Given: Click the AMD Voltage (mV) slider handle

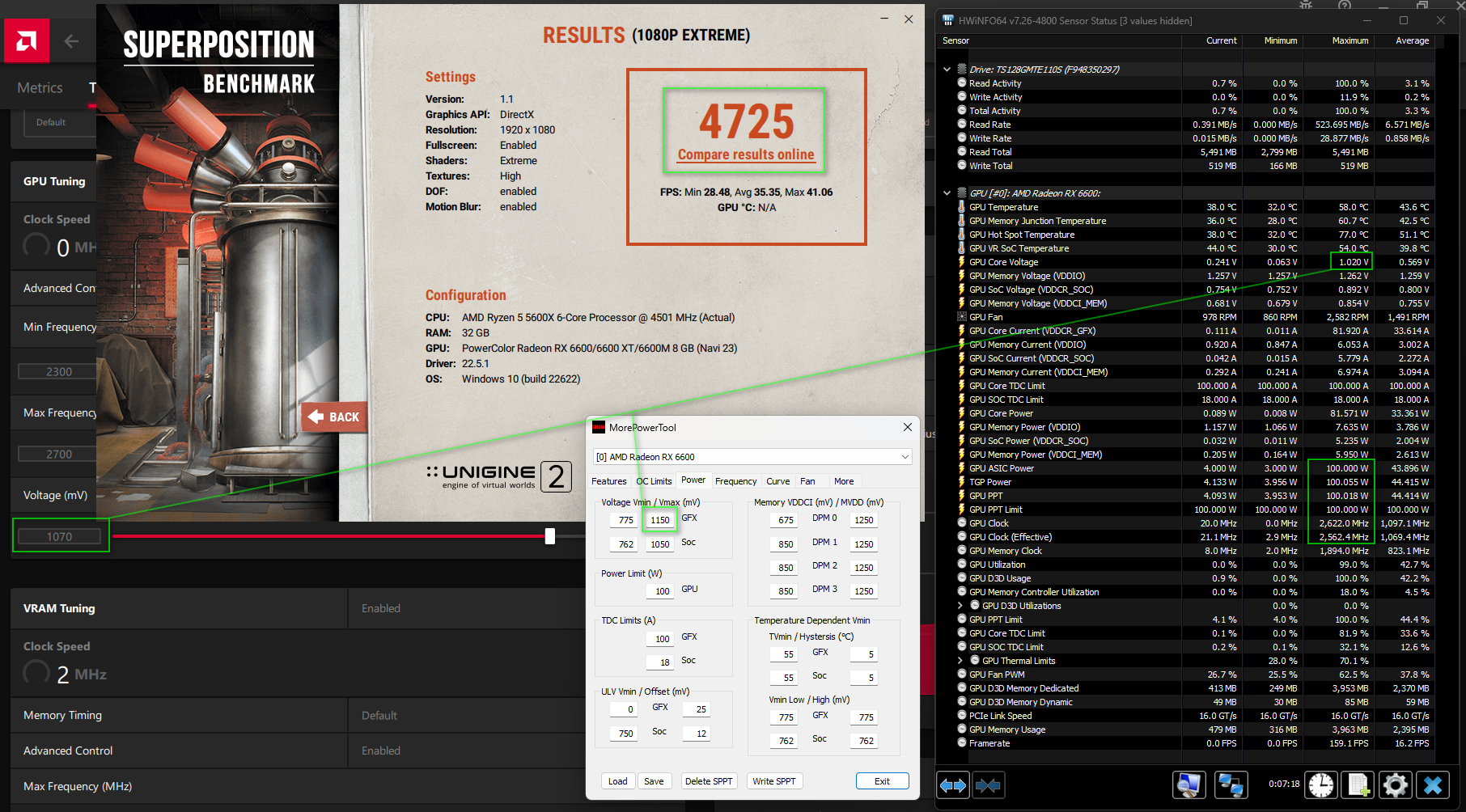Looking at the screenshot, I should (550, 536).
